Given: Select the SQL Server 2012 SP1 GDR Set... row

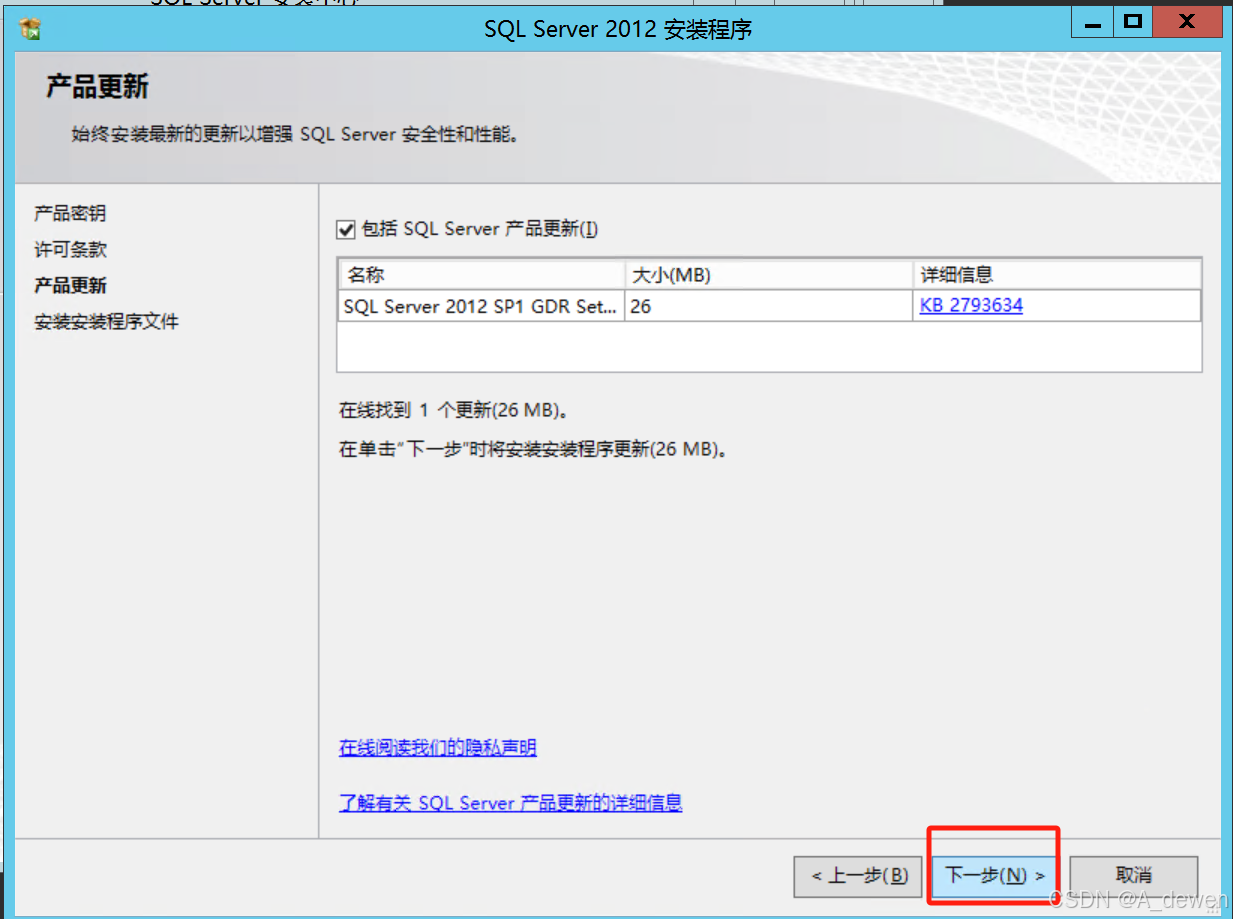Looking at the screenshot, I should coord(769,306).
